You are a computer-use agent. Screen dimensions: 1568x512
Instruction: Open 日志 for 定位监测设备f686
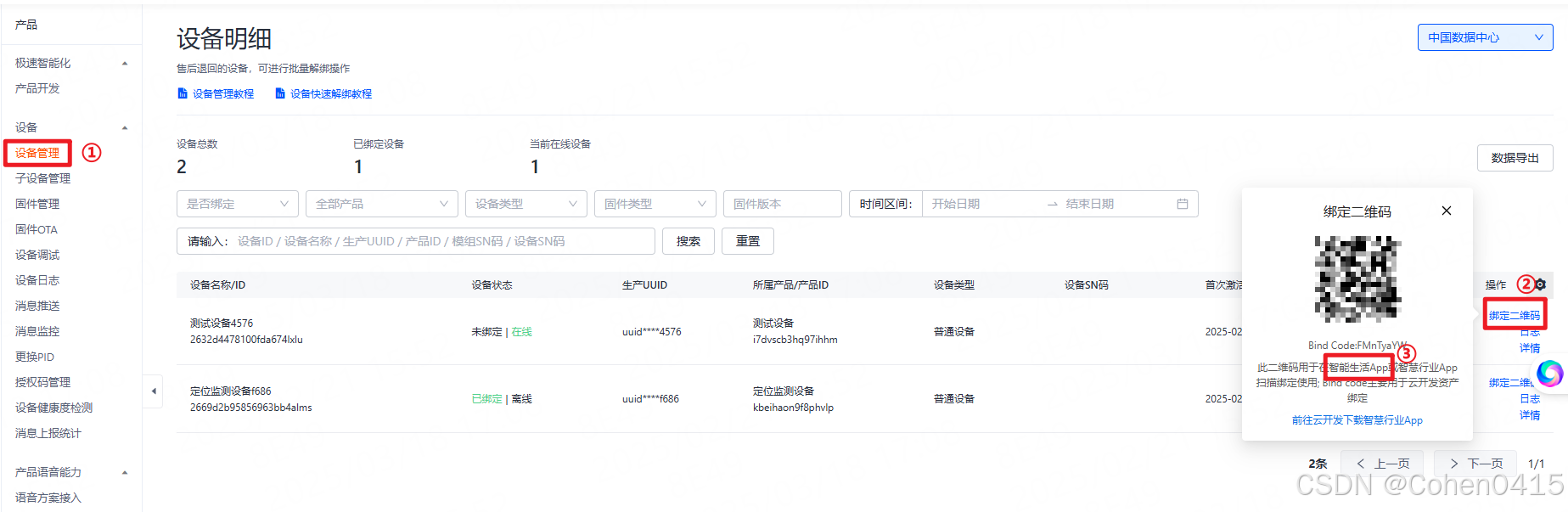coord(1530,399)
